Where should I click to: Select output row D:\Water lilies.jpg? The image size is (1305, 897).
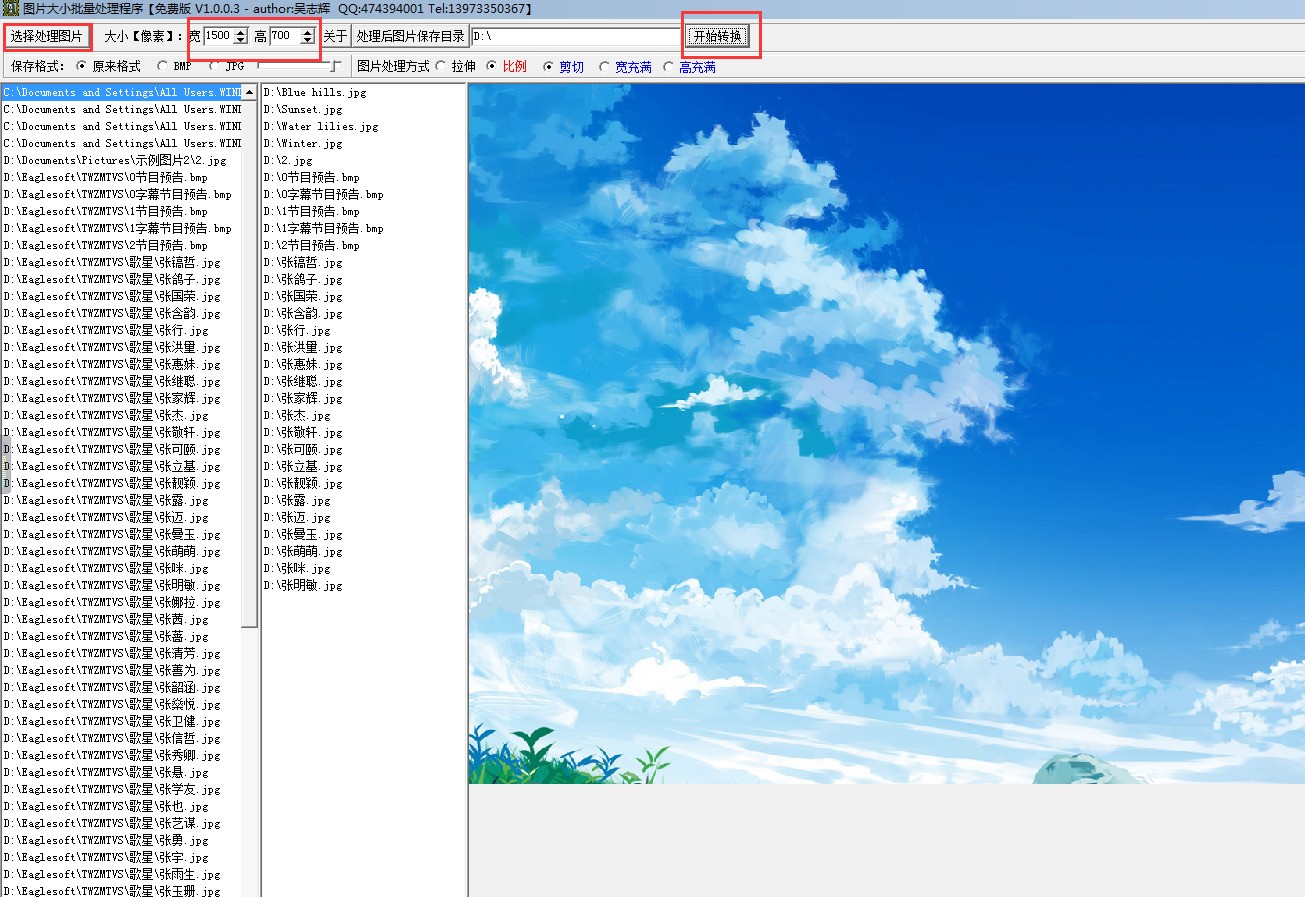pos(364,126)
